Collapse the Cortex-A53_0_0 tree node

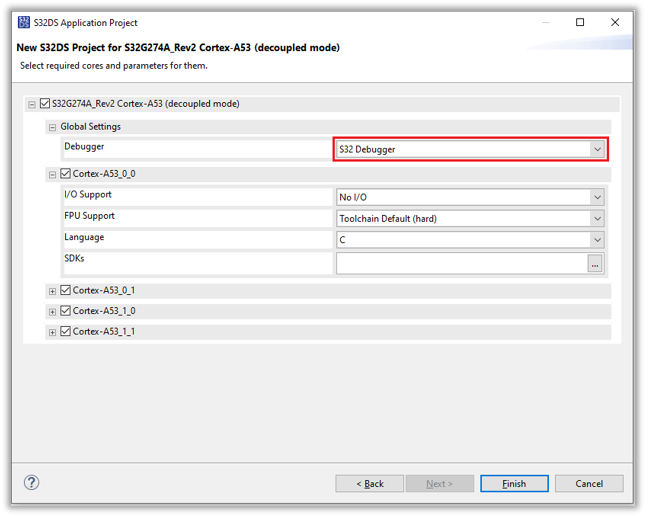pos(53,175)
